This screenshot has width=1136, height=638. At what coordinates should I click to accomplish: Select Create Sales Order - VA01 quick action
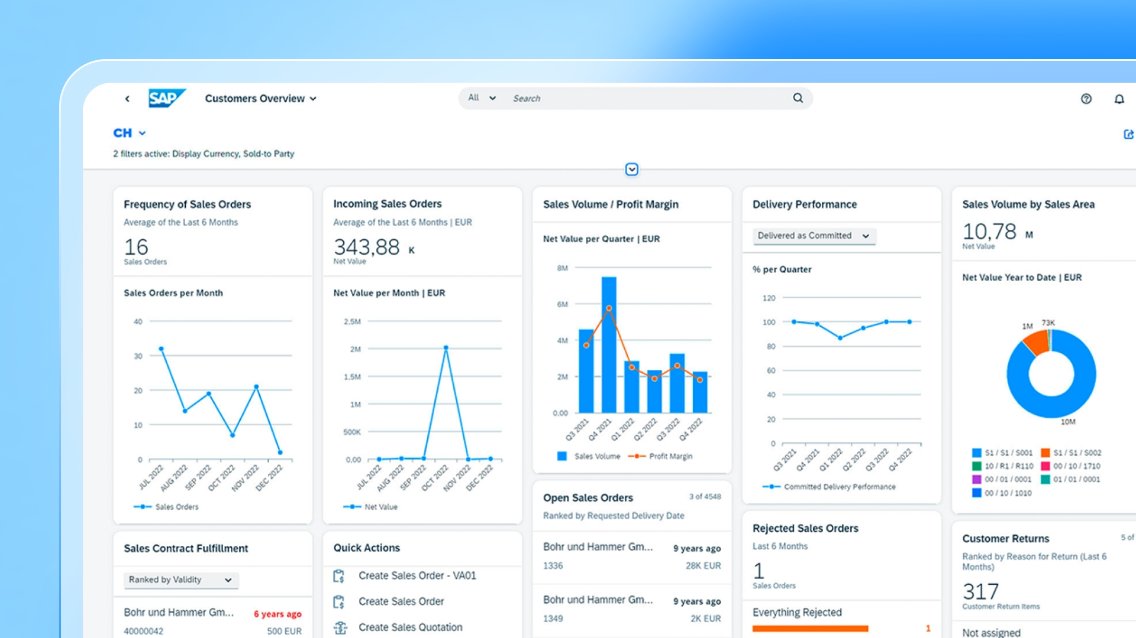417,576
